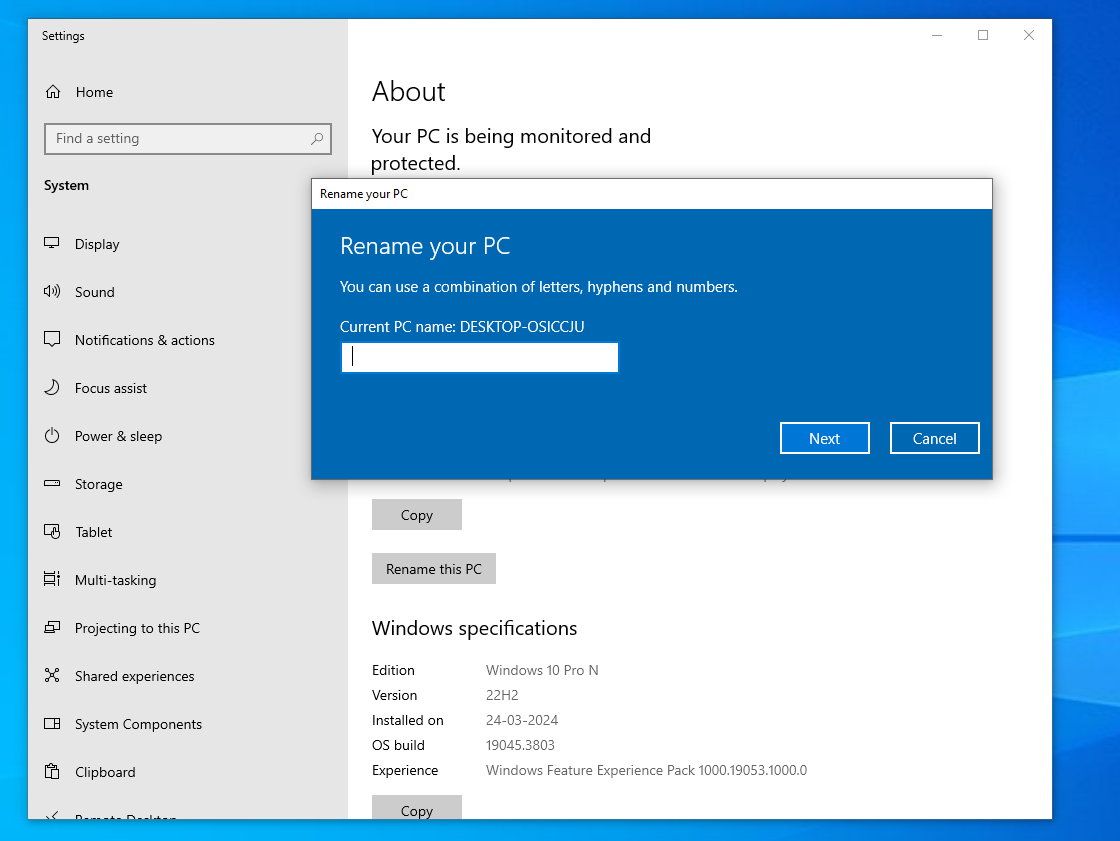Click the Clipboard icon

[52, 772]
